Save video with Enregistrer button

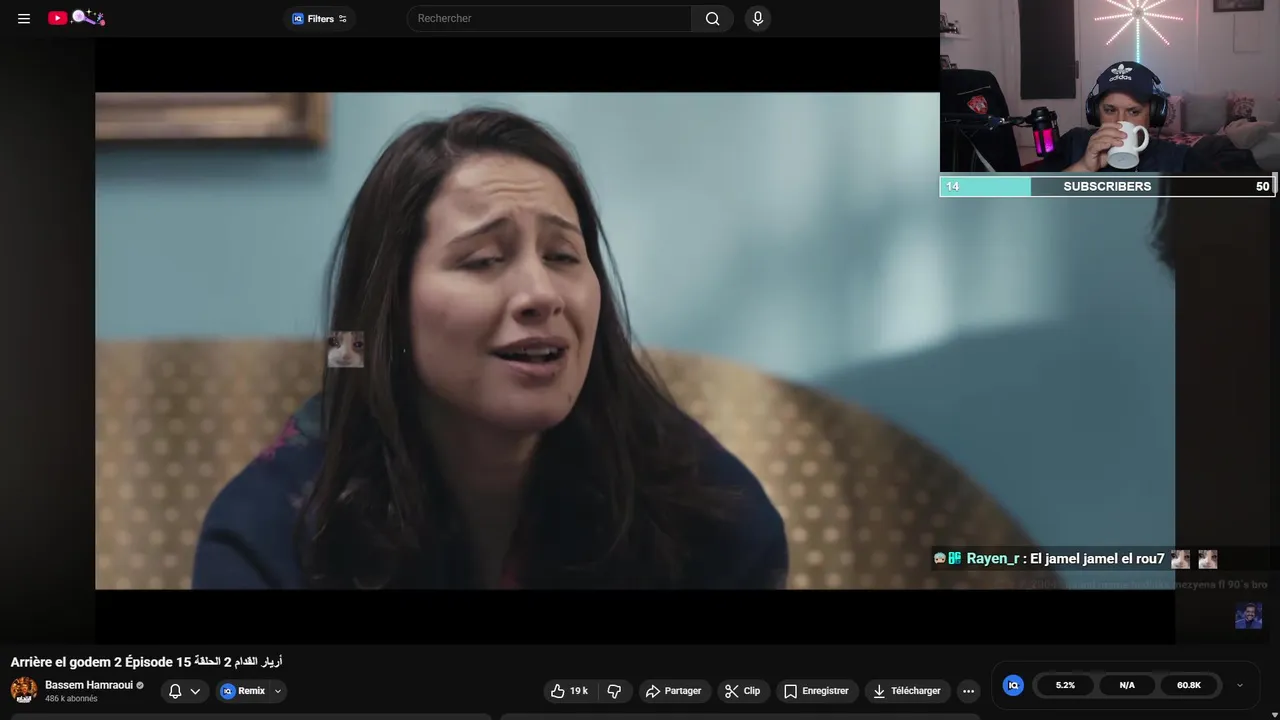point(816,691)
